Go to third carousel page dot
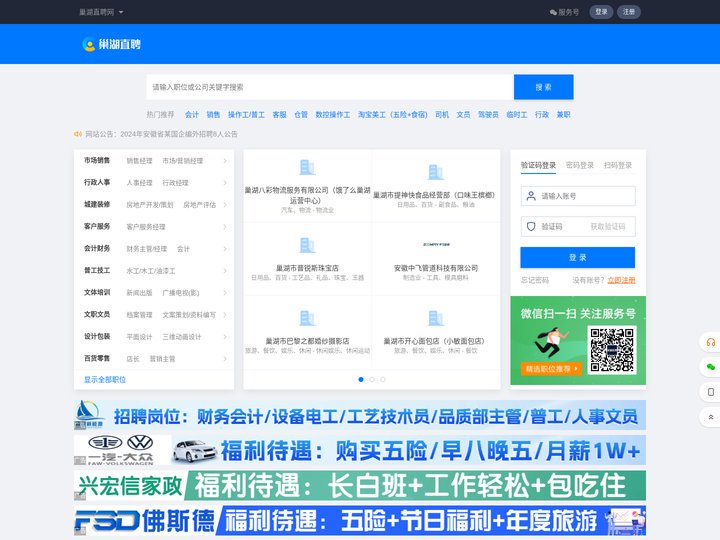This screenshot has height=540, width=720. pyautogui.click(x=383, y=379)
